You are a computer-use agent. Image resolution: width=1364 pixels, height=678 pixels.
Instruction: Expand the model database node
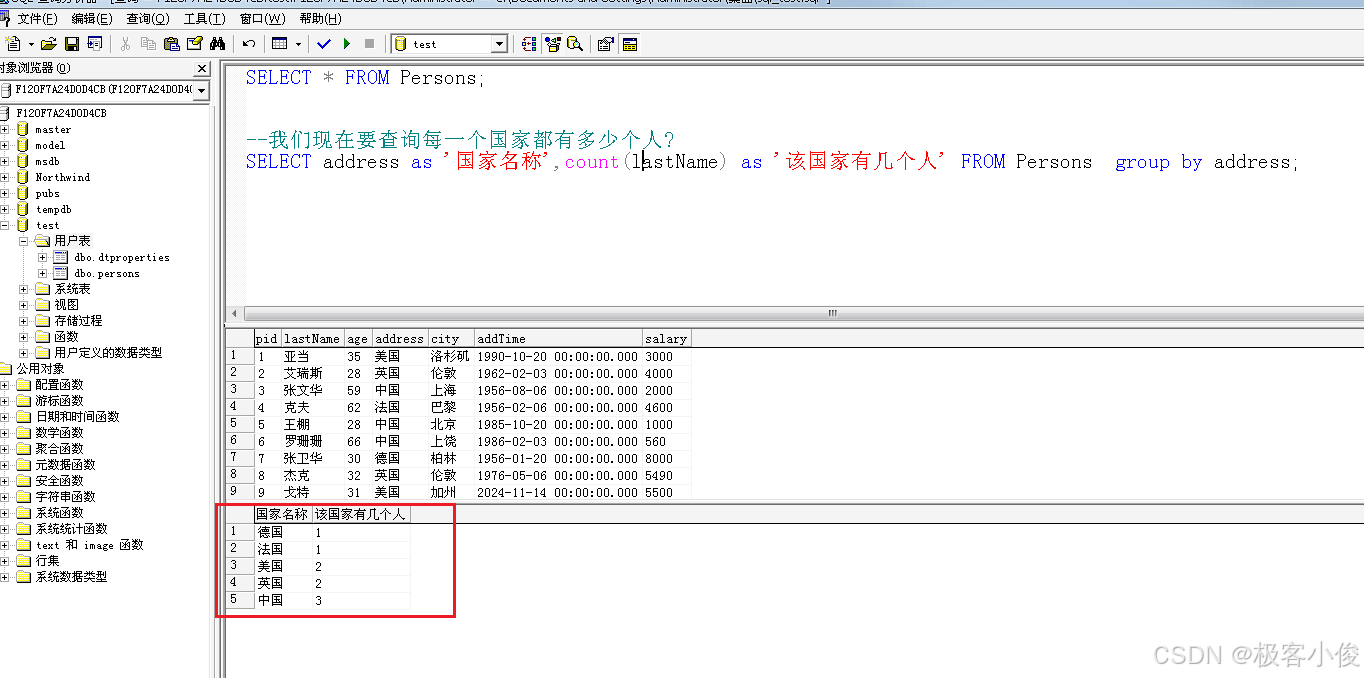(x=6, y=145)
